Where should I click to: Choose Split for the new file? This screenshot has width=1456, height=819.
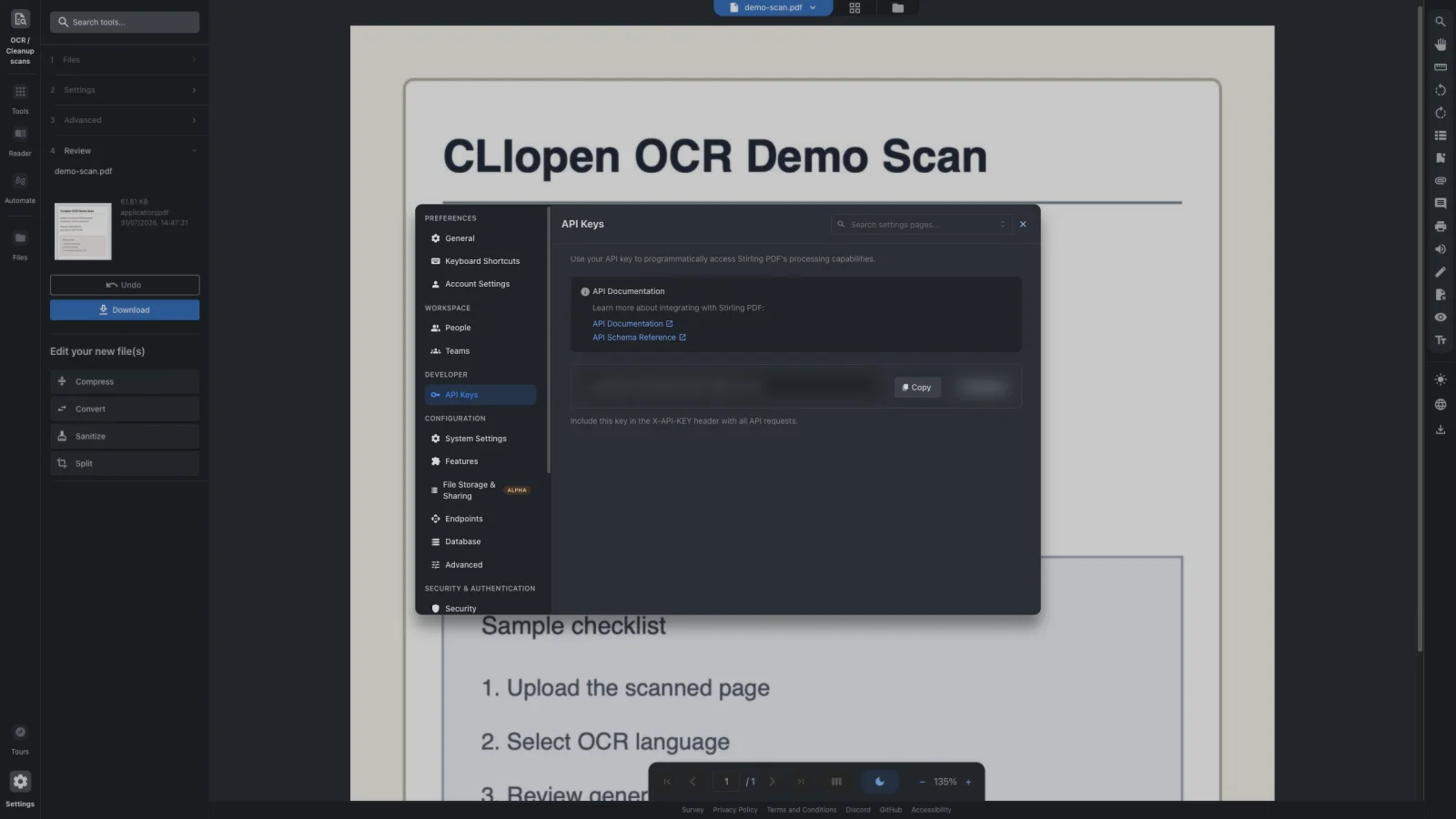pos(125,464)
